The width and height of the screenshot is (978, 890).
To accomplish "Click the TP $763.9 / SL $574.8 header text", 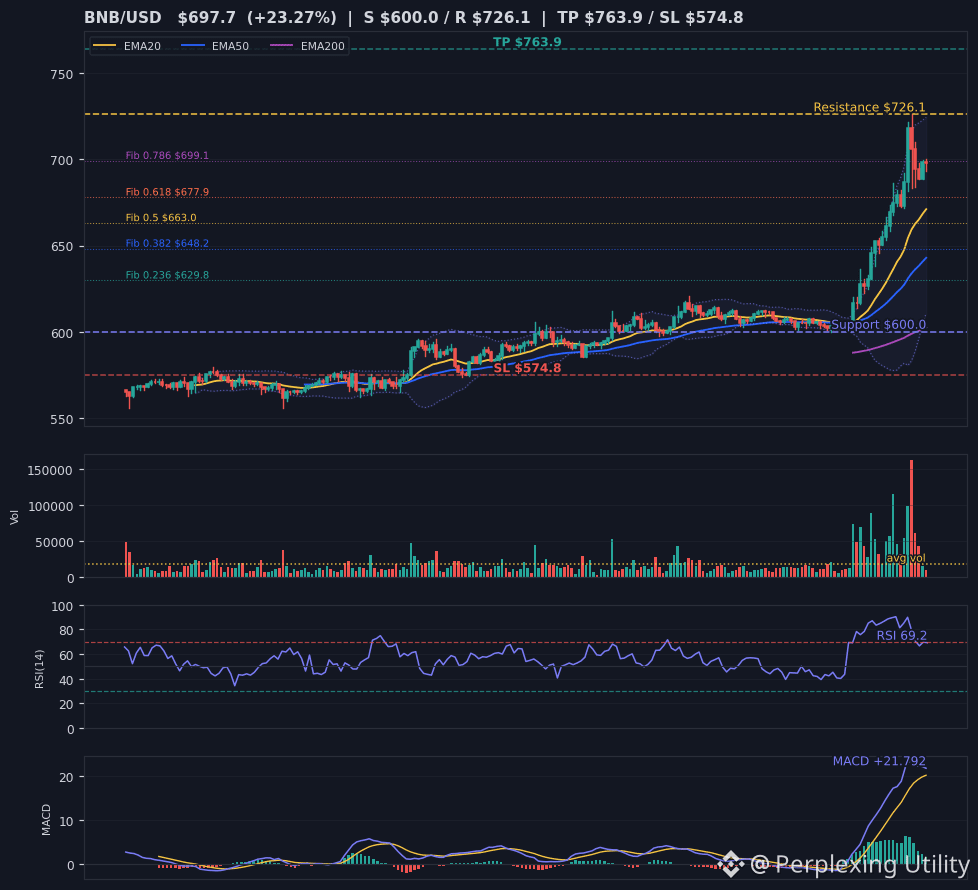I will coord(650,17).
